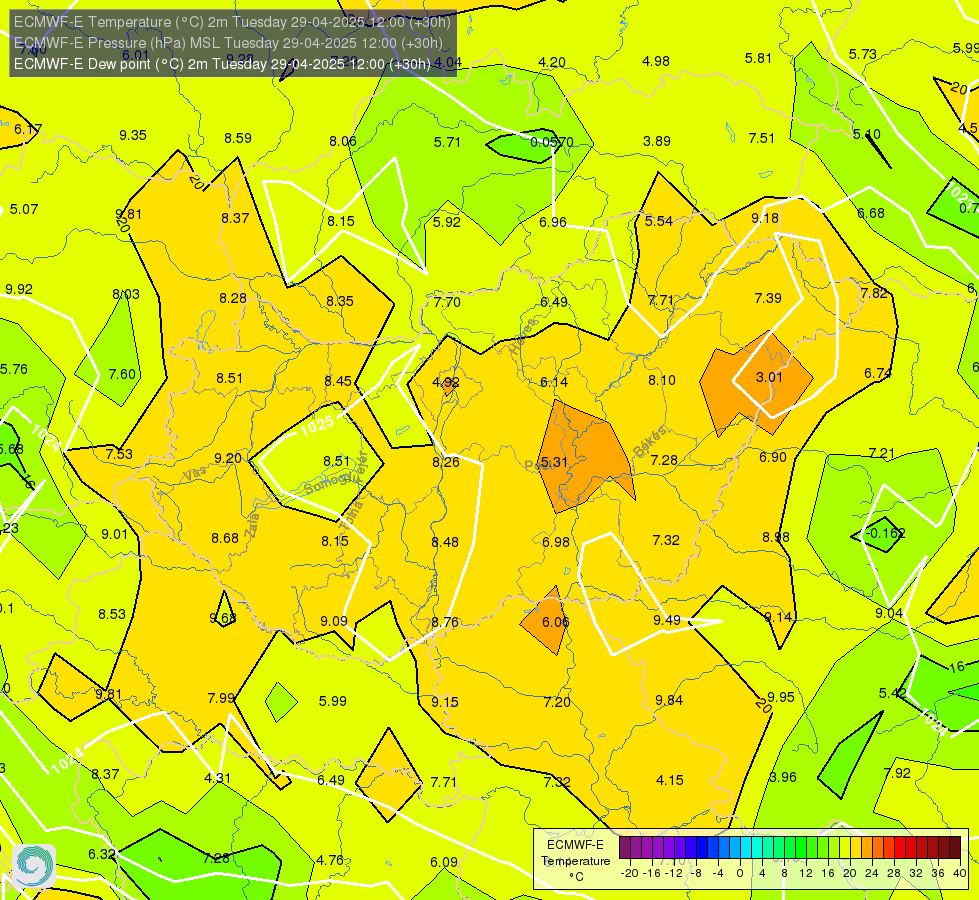Select the ECMWF-E Temperature 2m layer label
This screenshot has width=979, height=900.
click(232, 22)
